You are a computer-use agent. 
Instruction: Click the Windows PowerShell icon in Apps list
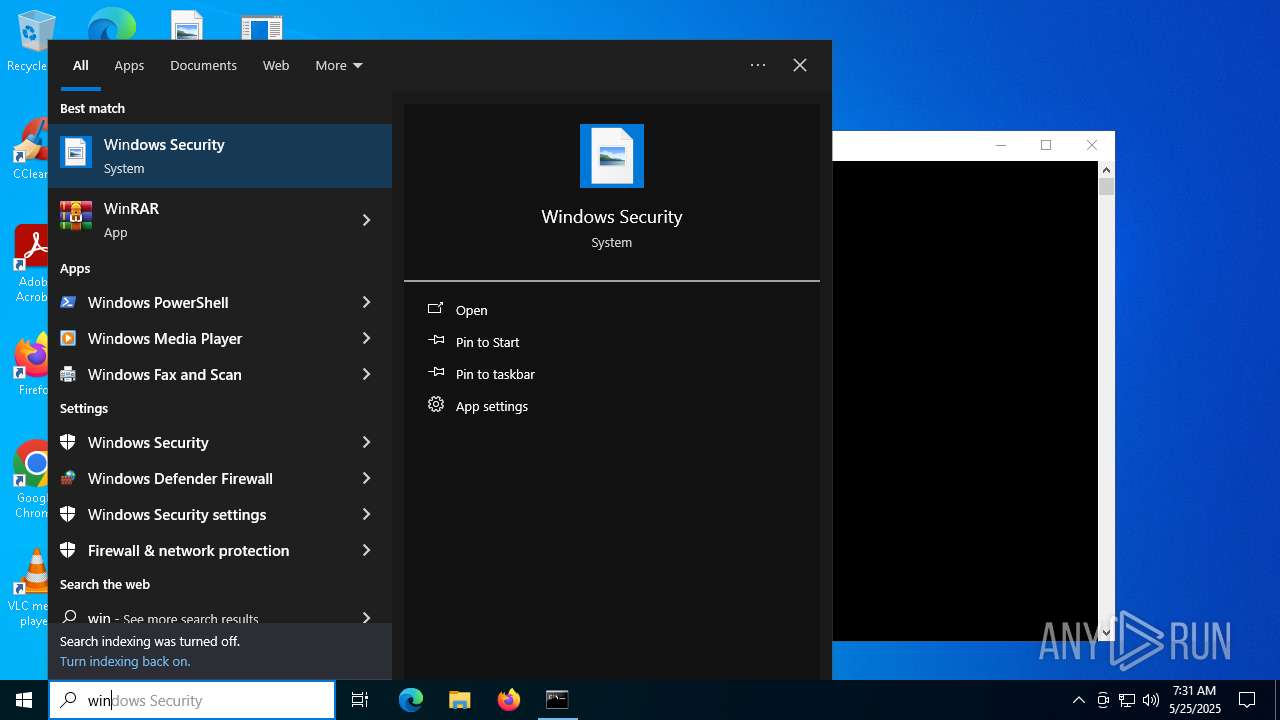point(68,302)
